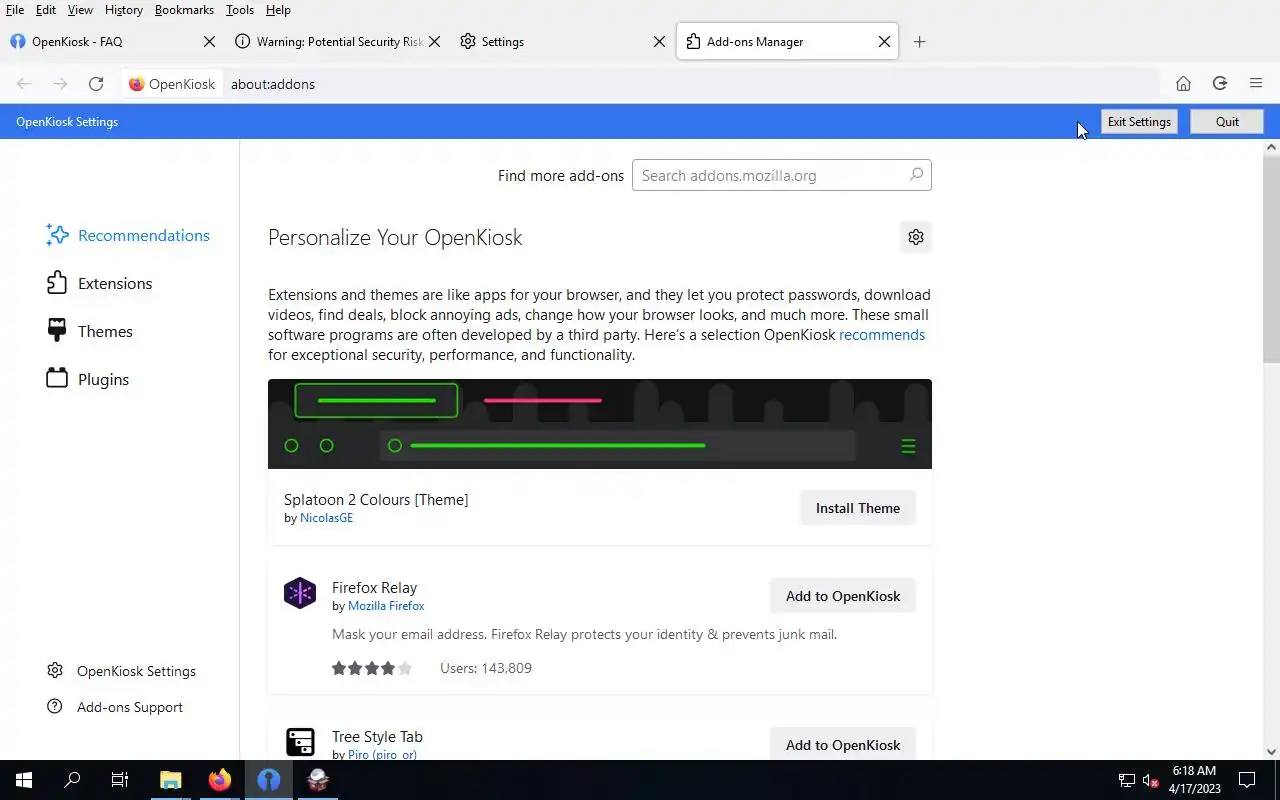Open a new tab with plus button
1280x800 pixels.
[920, 42]
